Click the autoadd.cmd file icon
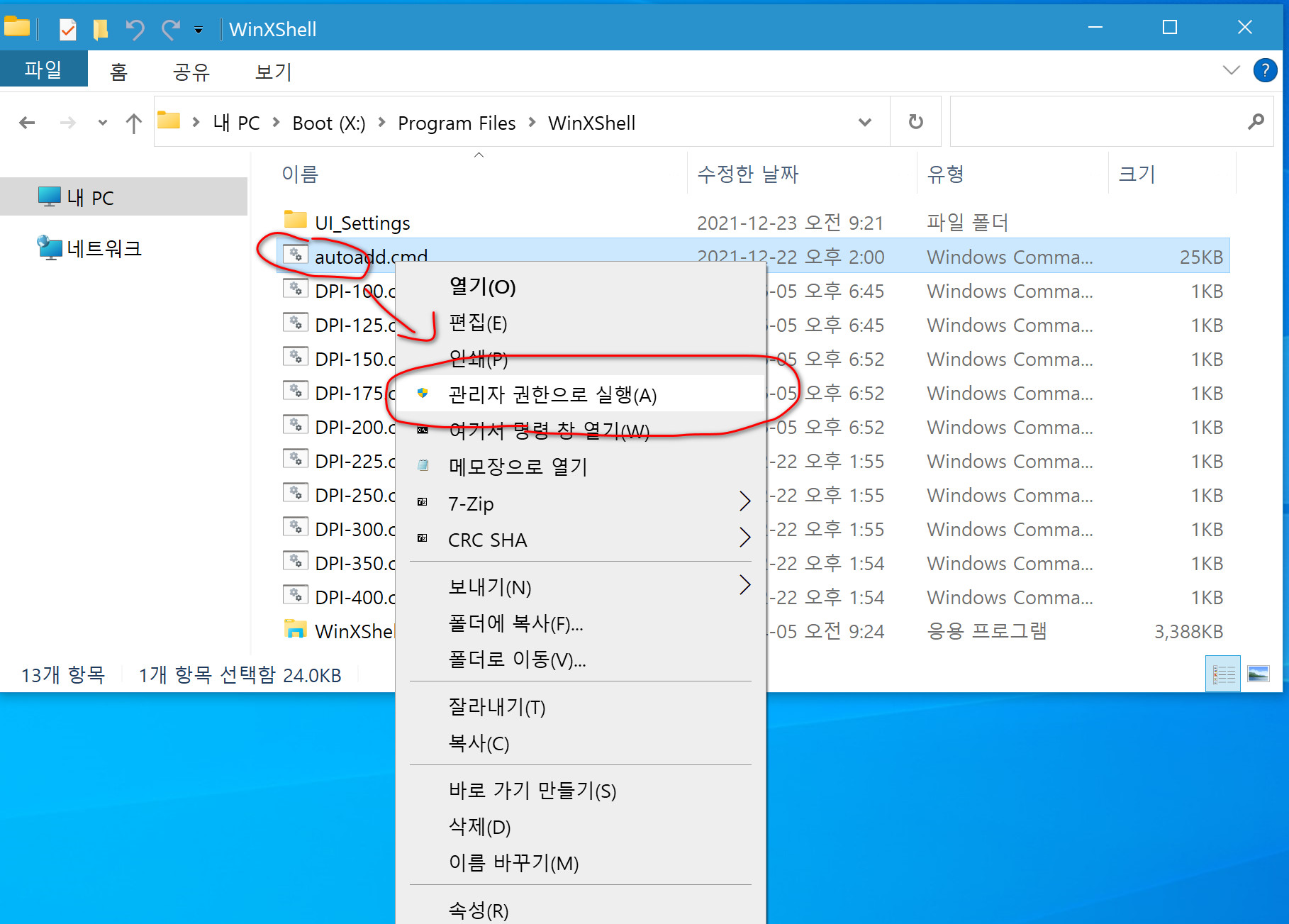Viewport: 1289px width, 924px height. point(295,255)
